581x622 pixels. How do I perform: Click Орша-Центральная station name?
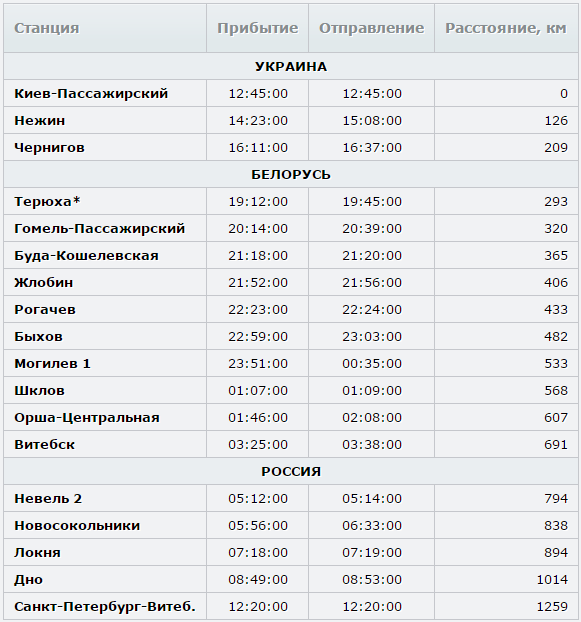[87, 417]
